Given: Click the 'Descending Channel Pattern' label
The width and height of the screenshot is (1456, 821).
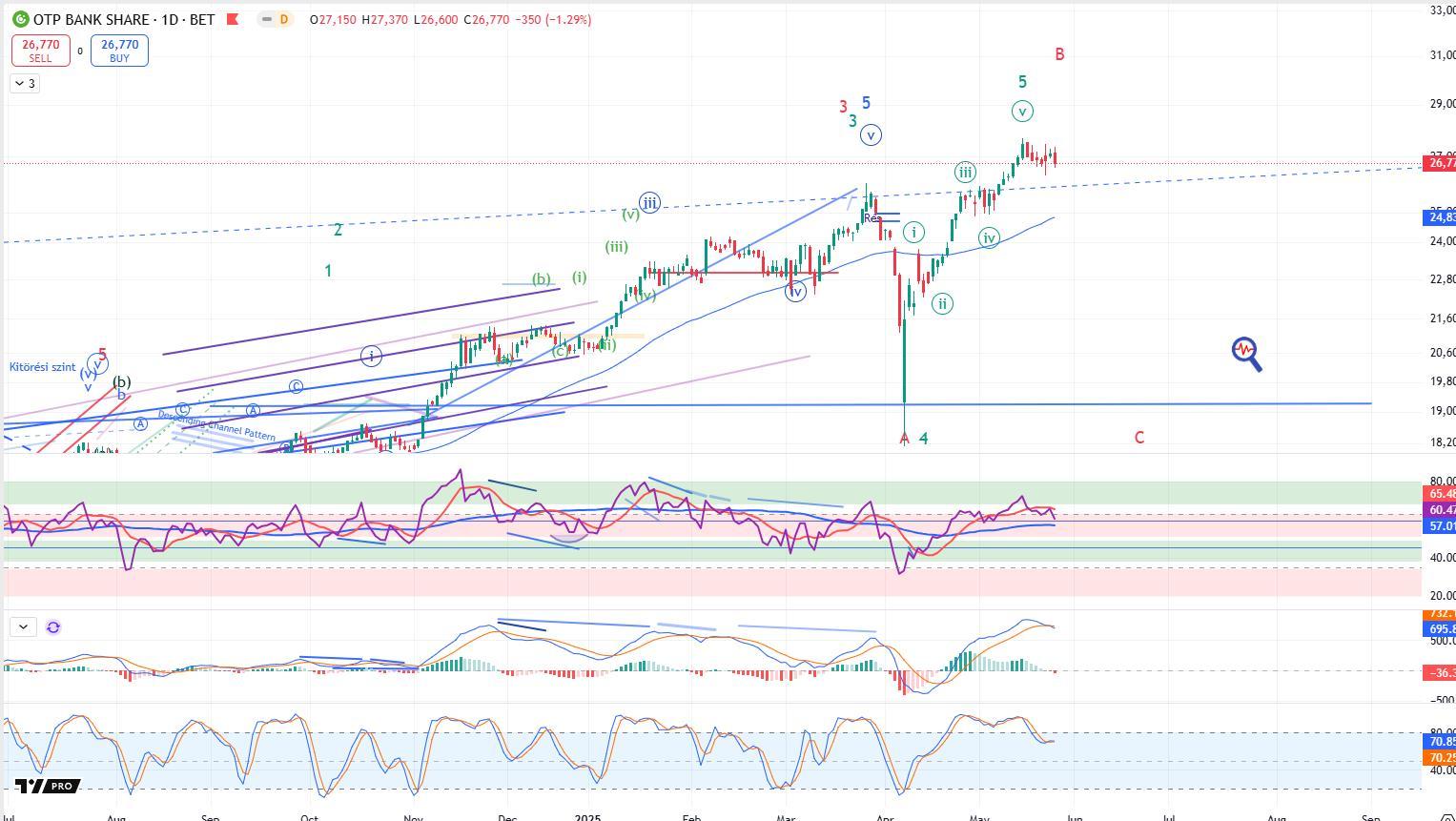Looking at the screenshot, I should [x=216, y=424].
